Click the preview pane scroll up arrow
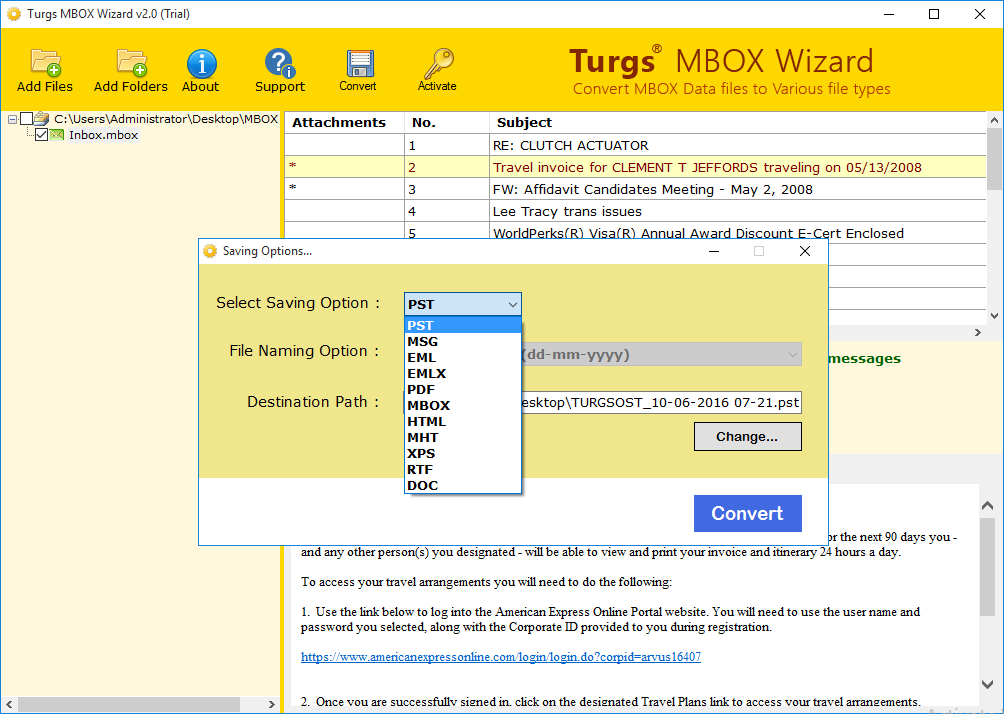Screen dimensions: 1004x714 click(987, 506)
